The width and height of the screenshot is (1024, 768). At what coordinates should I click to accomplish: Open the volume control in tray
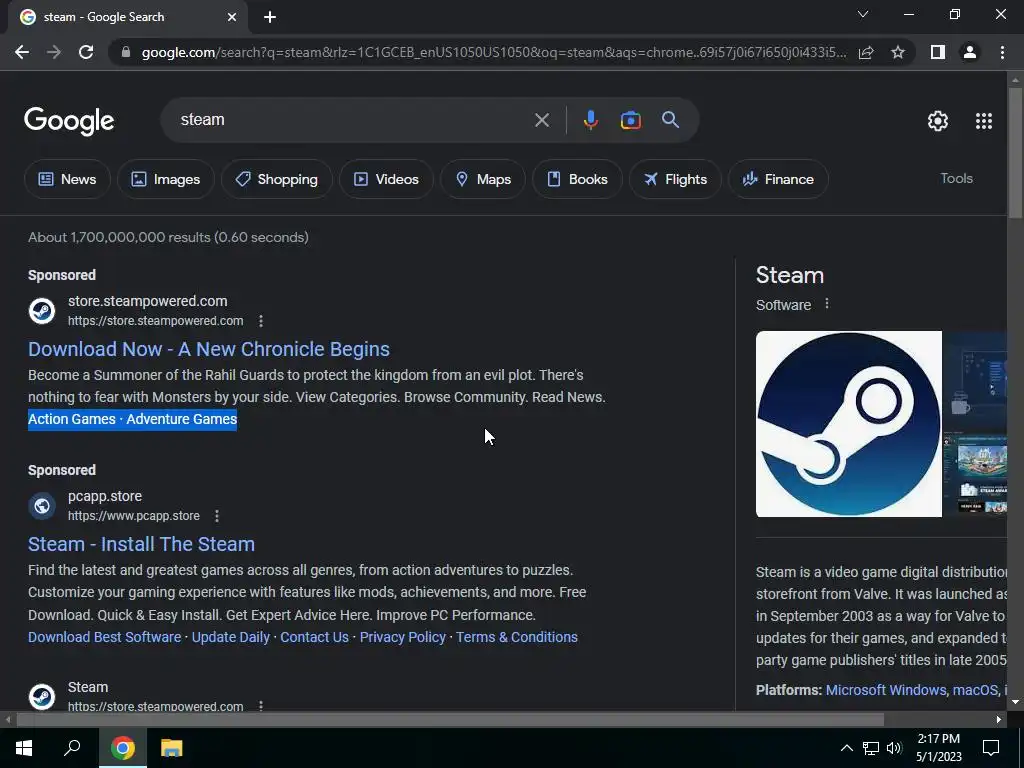tap(894, 748)
